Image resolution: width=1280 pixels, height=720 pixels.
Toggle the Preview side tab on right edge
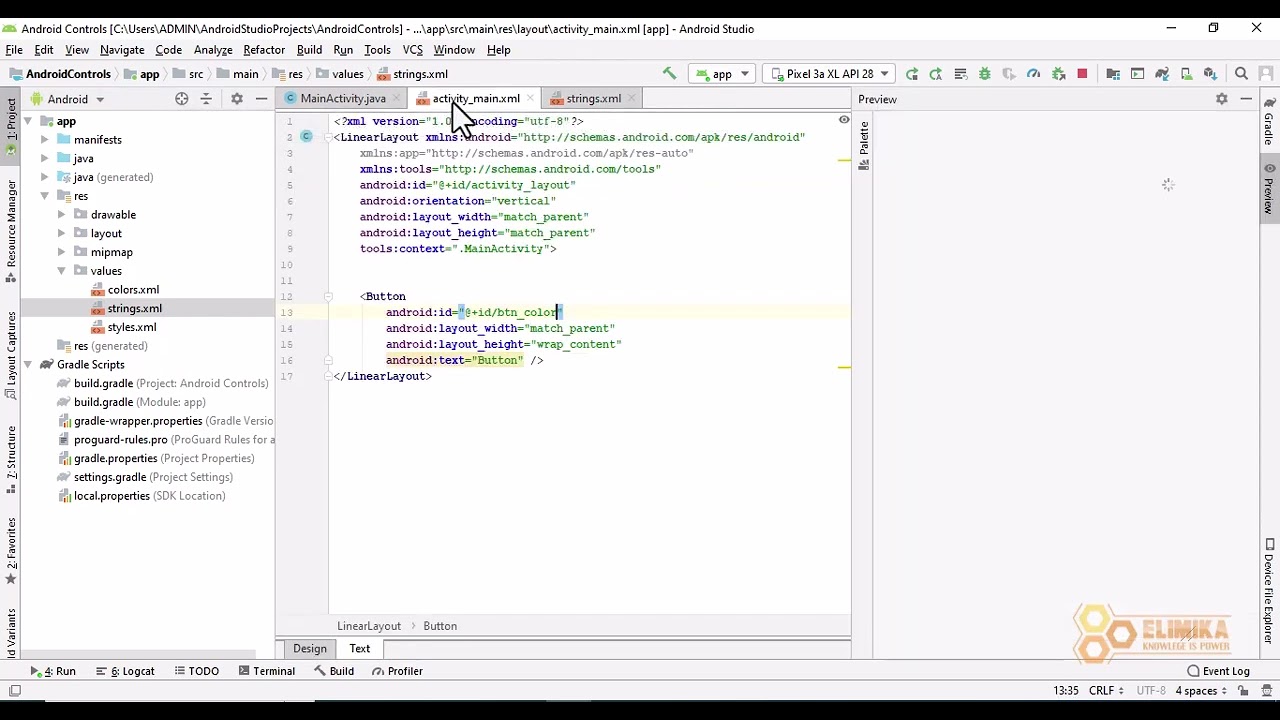pos(1269,188)
